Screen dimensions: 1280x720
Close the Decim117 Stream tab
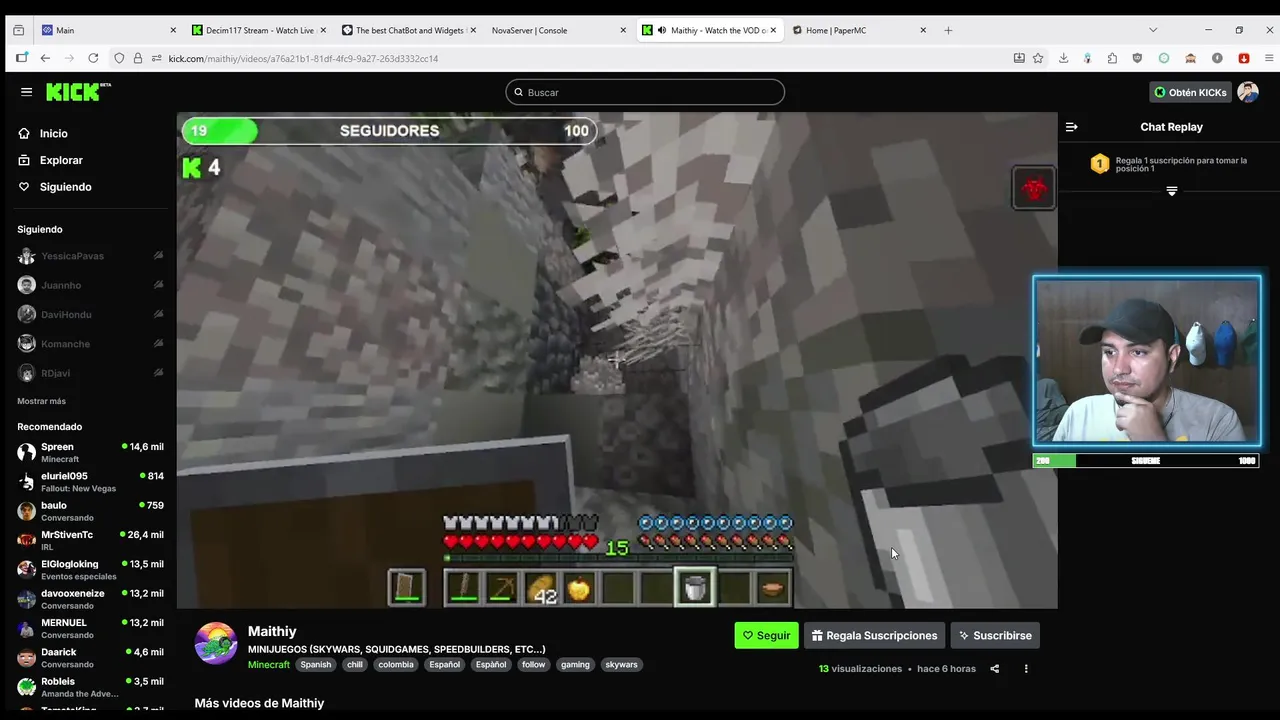323,30
